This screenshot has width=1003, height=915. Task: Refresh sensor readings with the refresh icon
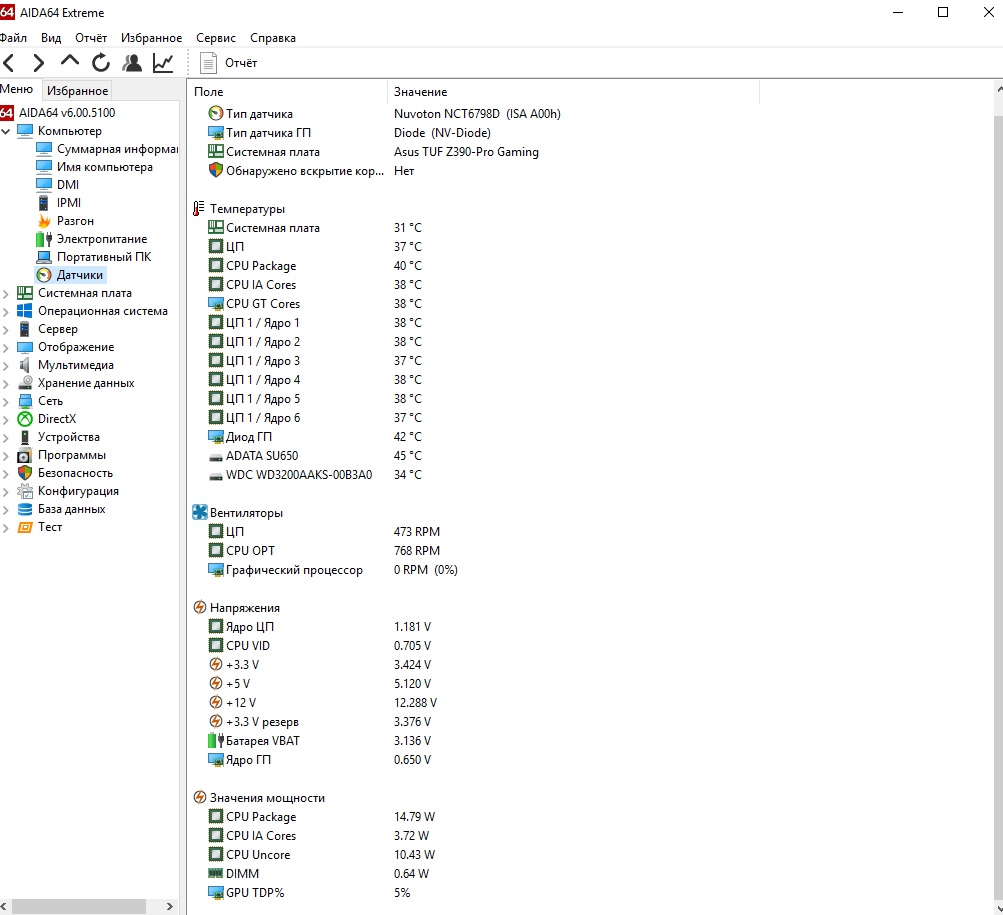[100, 63]
